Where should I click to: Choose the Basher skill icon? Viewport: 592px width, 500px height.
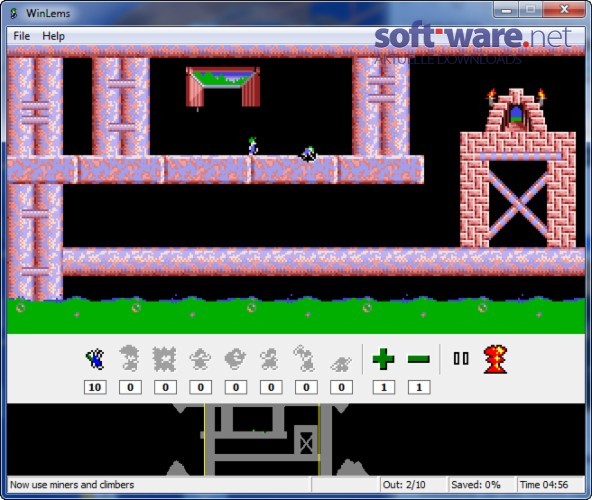point(270,359)
